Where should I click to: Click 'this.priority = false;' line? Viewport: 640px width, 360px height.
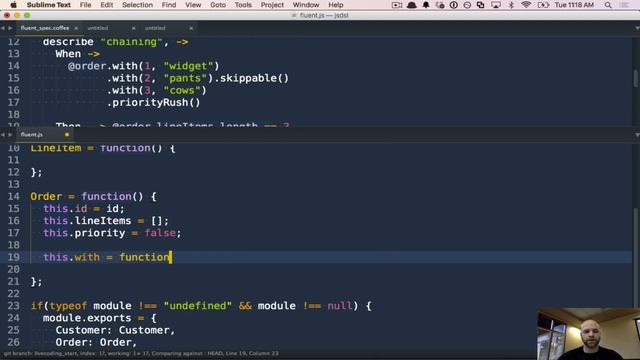click(112, 233)
